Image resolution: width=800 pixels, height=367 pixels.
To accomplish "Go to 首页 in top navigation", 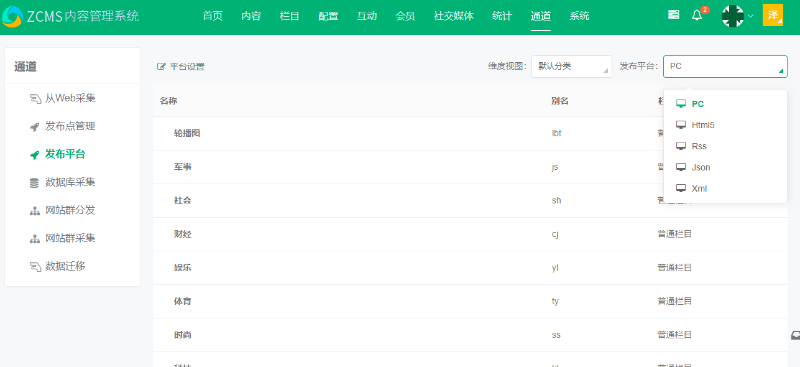I will pyautogui.click(x=213, y=16).
